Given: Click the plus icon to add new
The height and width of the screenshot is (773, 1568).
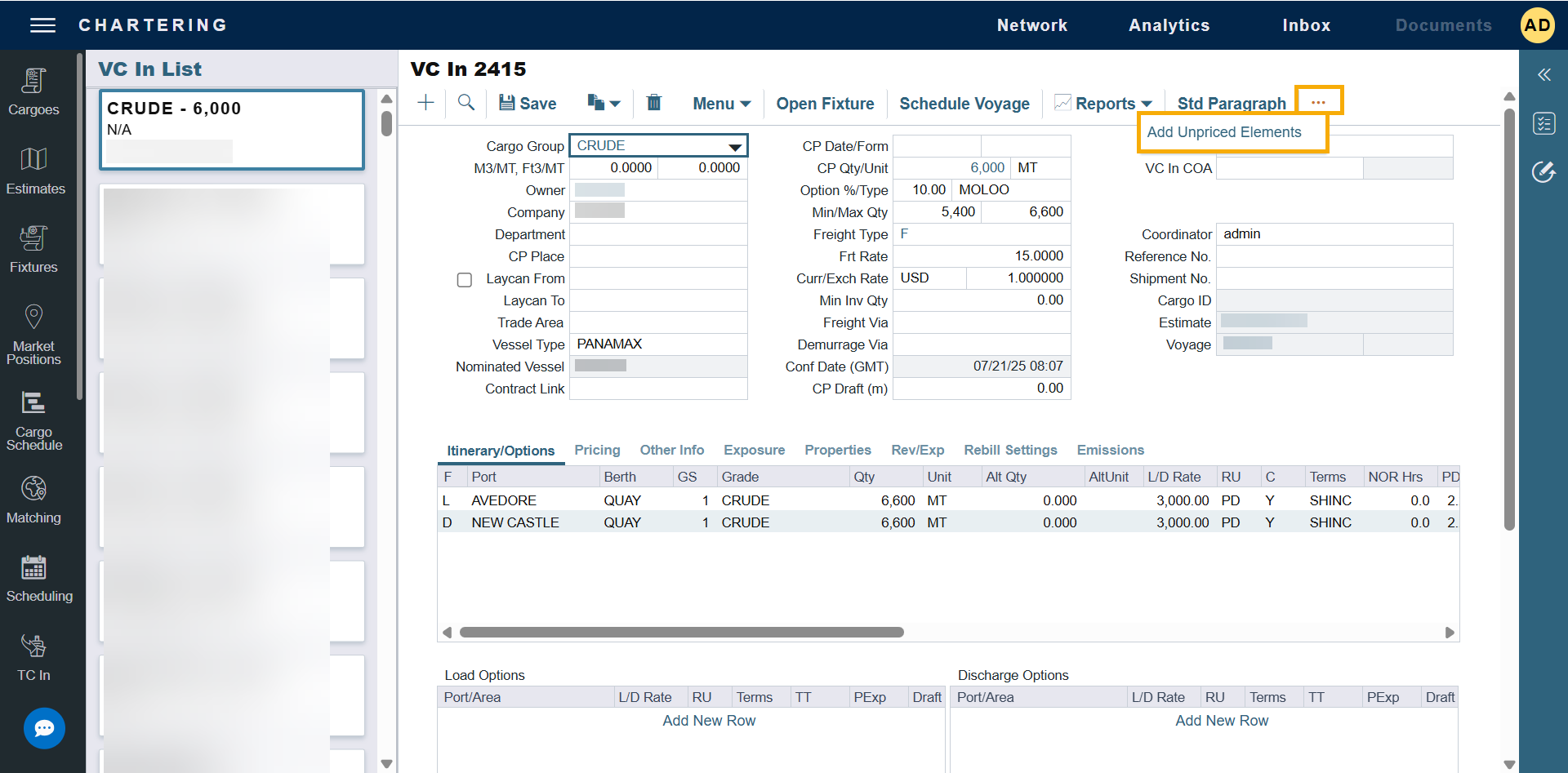Looking at the screenshot, I should click(x=425, y=103).
